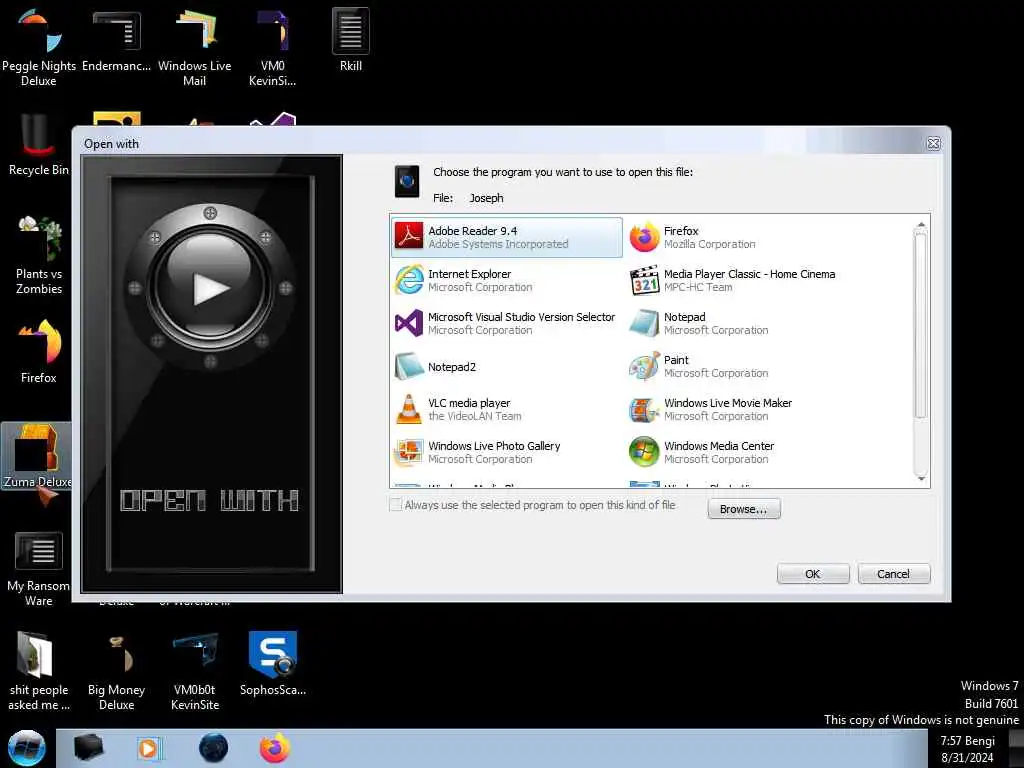1024x768 pixels.
Task: Select the Big Money Deluxe desktop icon
Action: click(x=116, y=673)
